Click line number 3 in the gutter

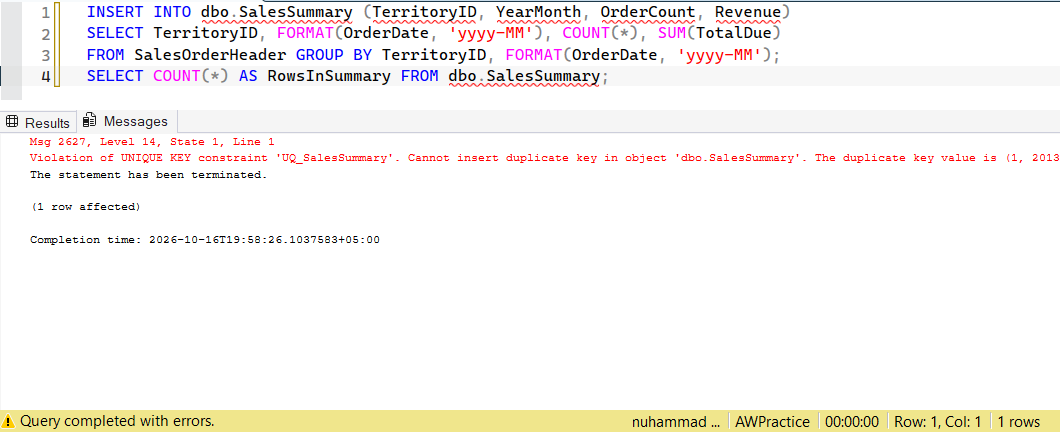pos(45,55)
